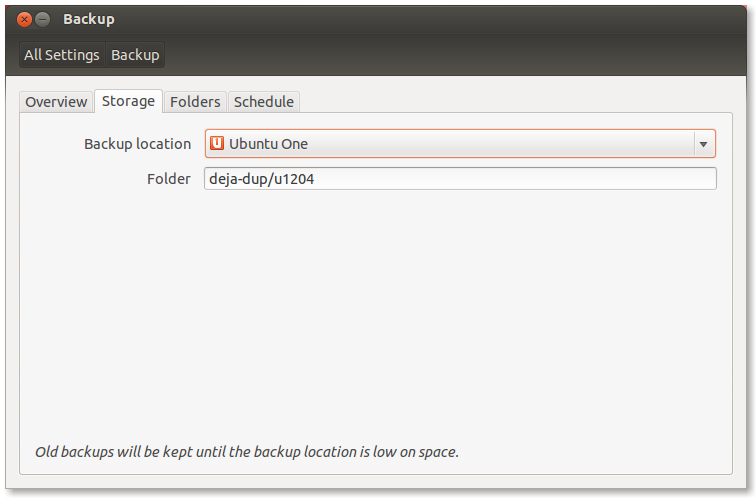Show the Schedule tab
The width and height of the screenshot is (756, 498).
(264, 102)
